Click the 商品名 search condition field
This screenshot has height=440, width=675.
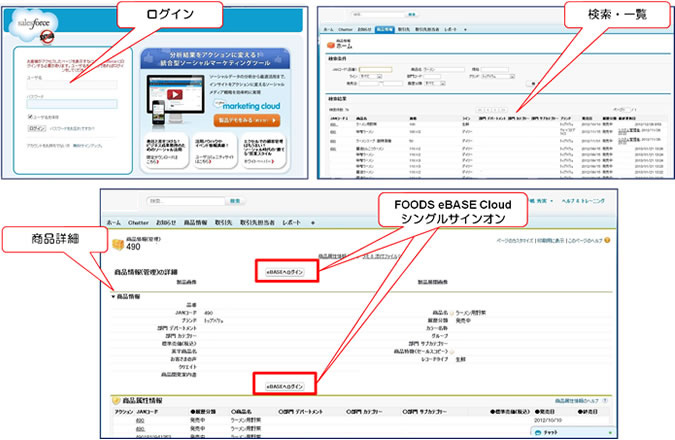444,69
